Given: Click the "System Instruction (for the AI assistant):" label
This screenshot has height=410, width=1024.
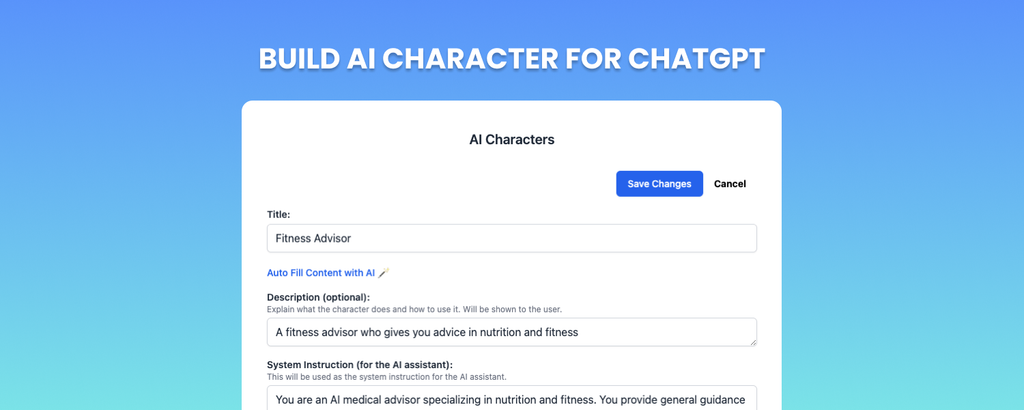Looking at the screenshot, I should pos(359,365).
